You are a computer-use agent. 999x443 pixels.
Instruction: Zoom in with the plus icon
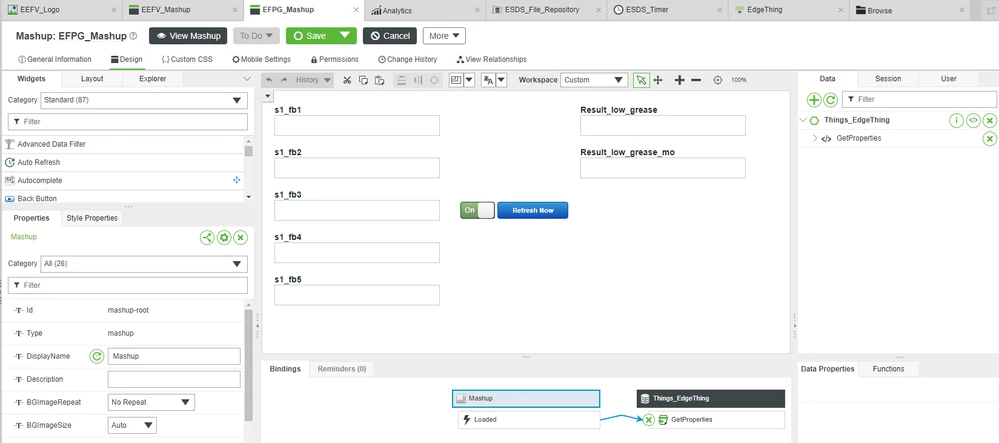click(x=680, y=80)
